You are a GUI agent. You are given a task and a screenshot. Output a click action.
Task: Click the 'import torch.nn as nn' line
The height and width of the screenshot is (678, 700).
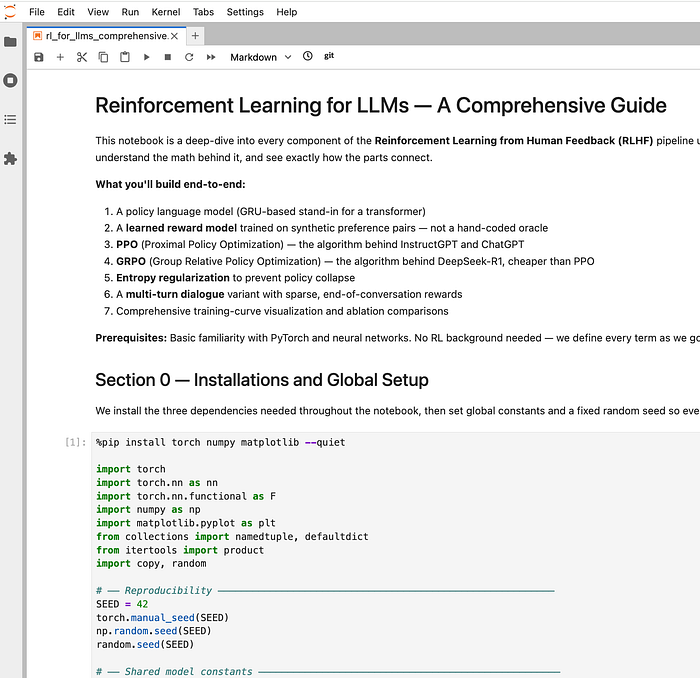(x=157, y=483)
